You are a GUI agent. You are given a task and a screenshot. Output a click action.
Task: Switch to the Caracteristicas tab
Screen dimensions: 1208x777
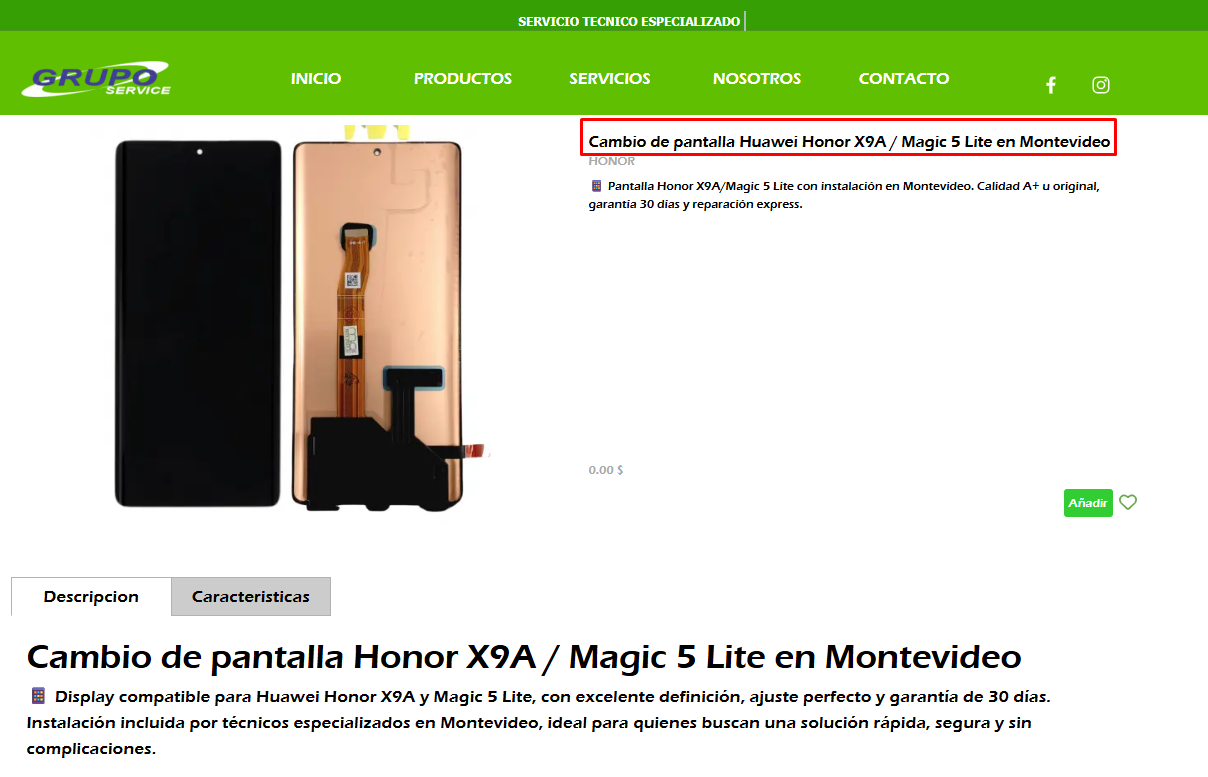click(251, 597)
